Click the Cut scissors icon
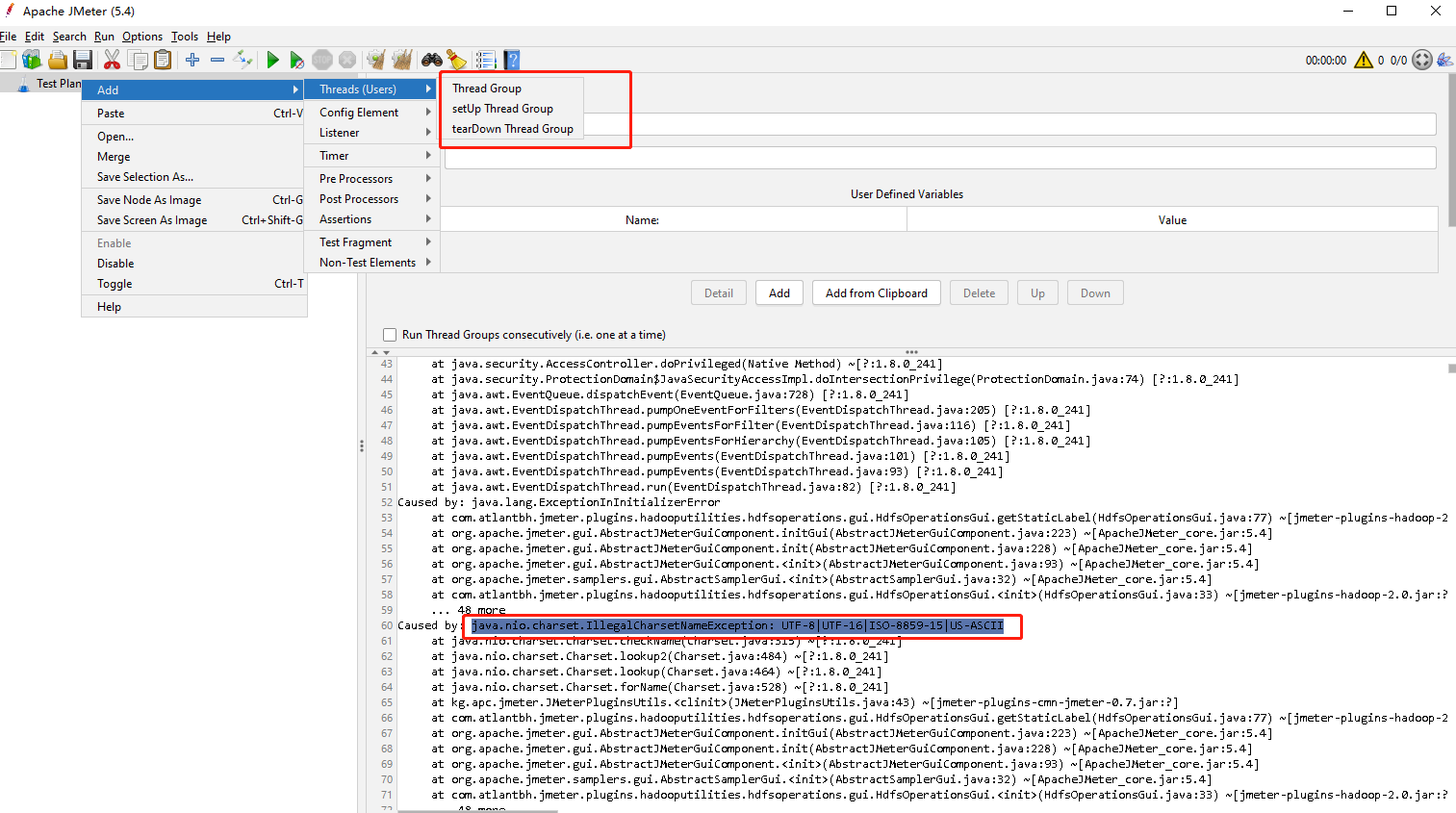This screenshot has width=1456, height=813. click(x=113, y=60)
